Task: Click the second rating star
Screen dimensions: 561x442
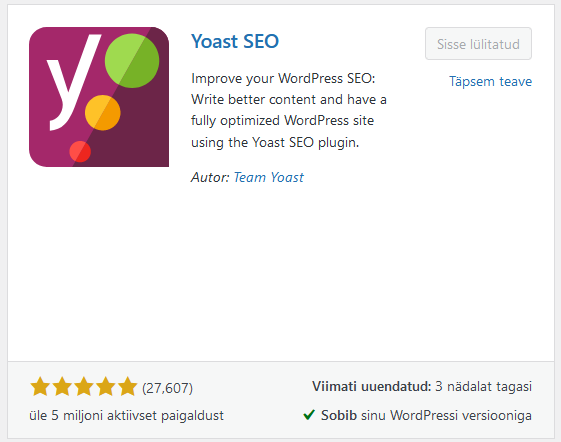Action: click(x=62, y=387)
